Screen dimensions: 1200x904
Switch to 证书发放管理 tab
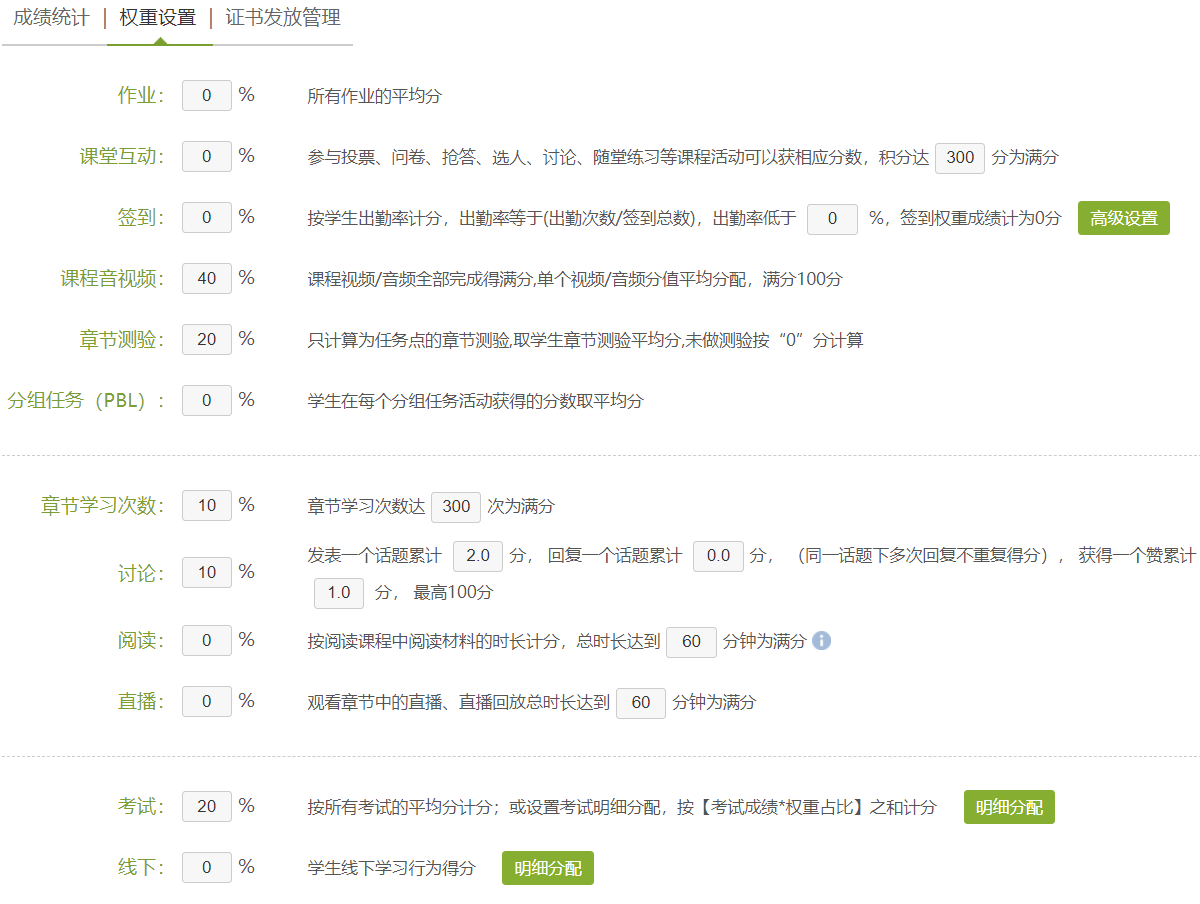283,18
